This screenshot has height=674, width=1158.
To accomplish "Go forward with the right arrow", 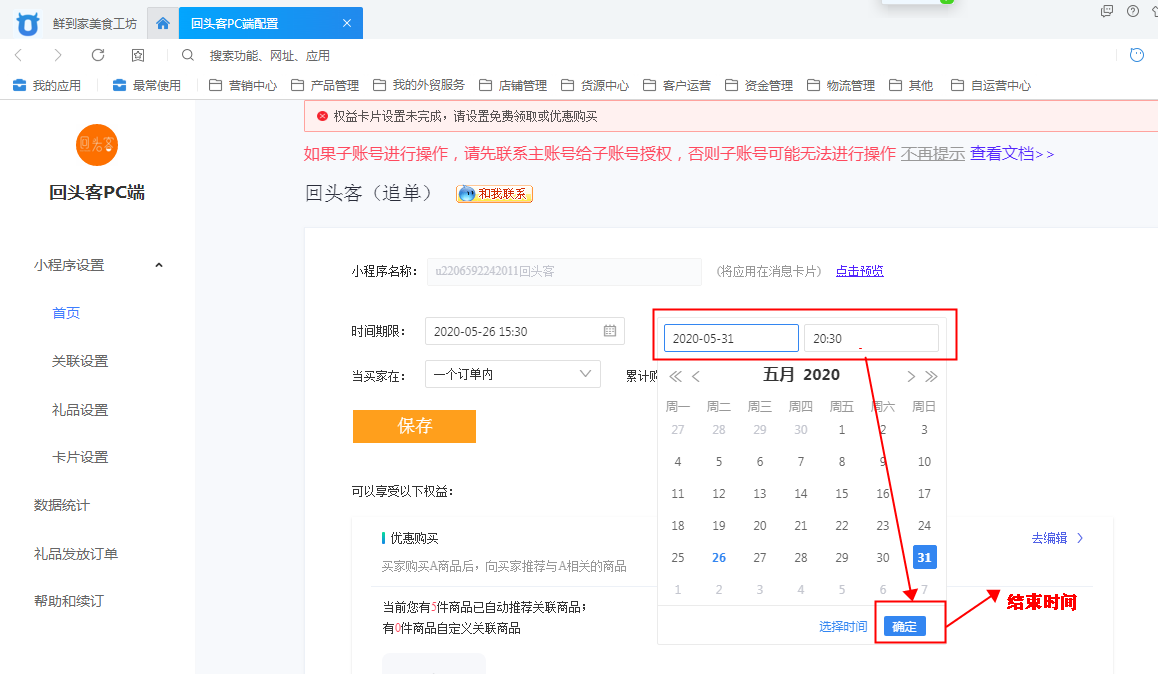I will [58, 55].
